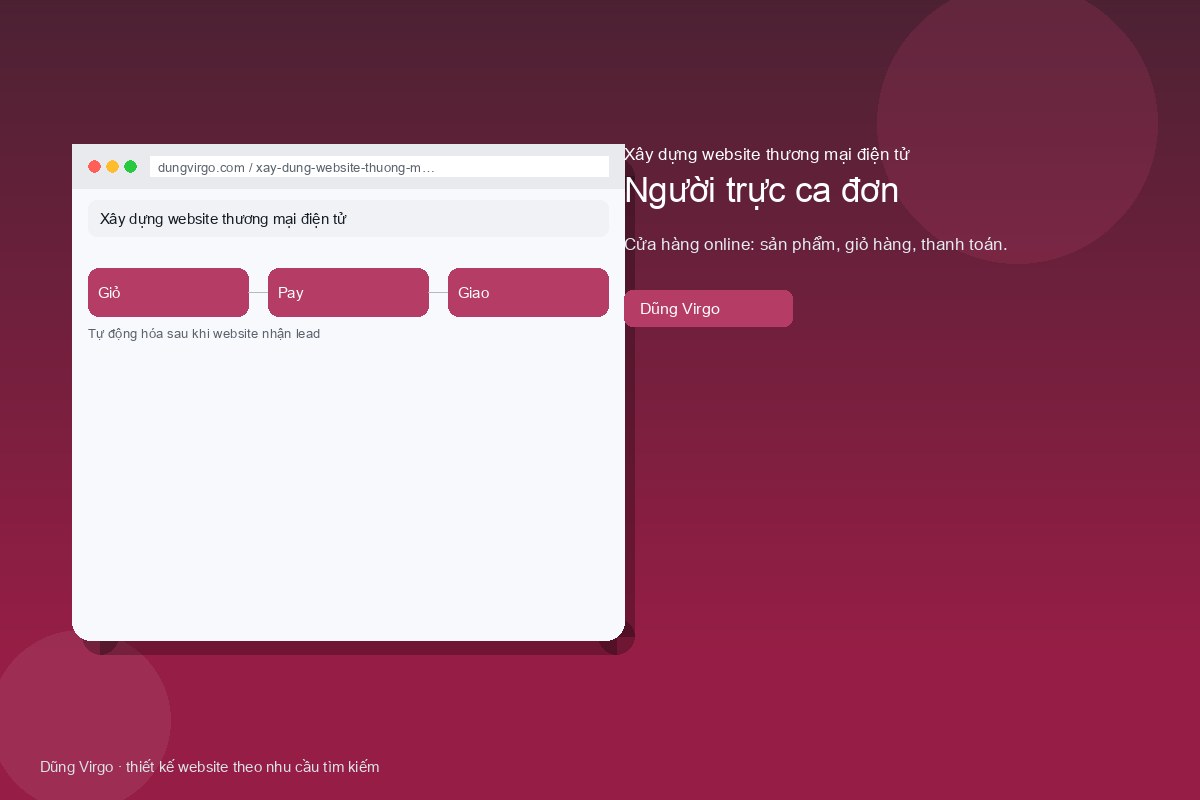
Task: Select the Pay step card
Action: point(348,293)
